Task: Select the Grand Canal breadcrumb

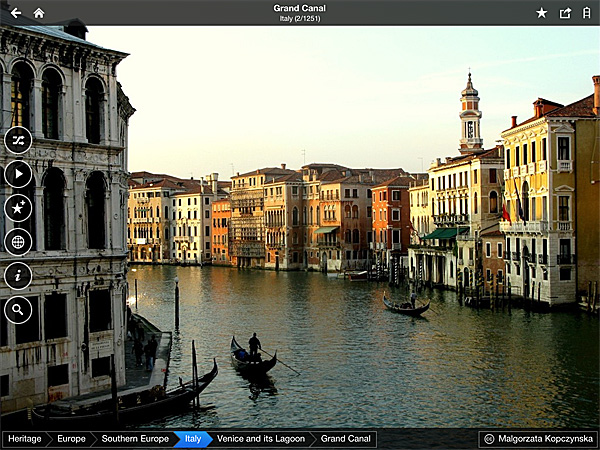Action: pos(346,439)
